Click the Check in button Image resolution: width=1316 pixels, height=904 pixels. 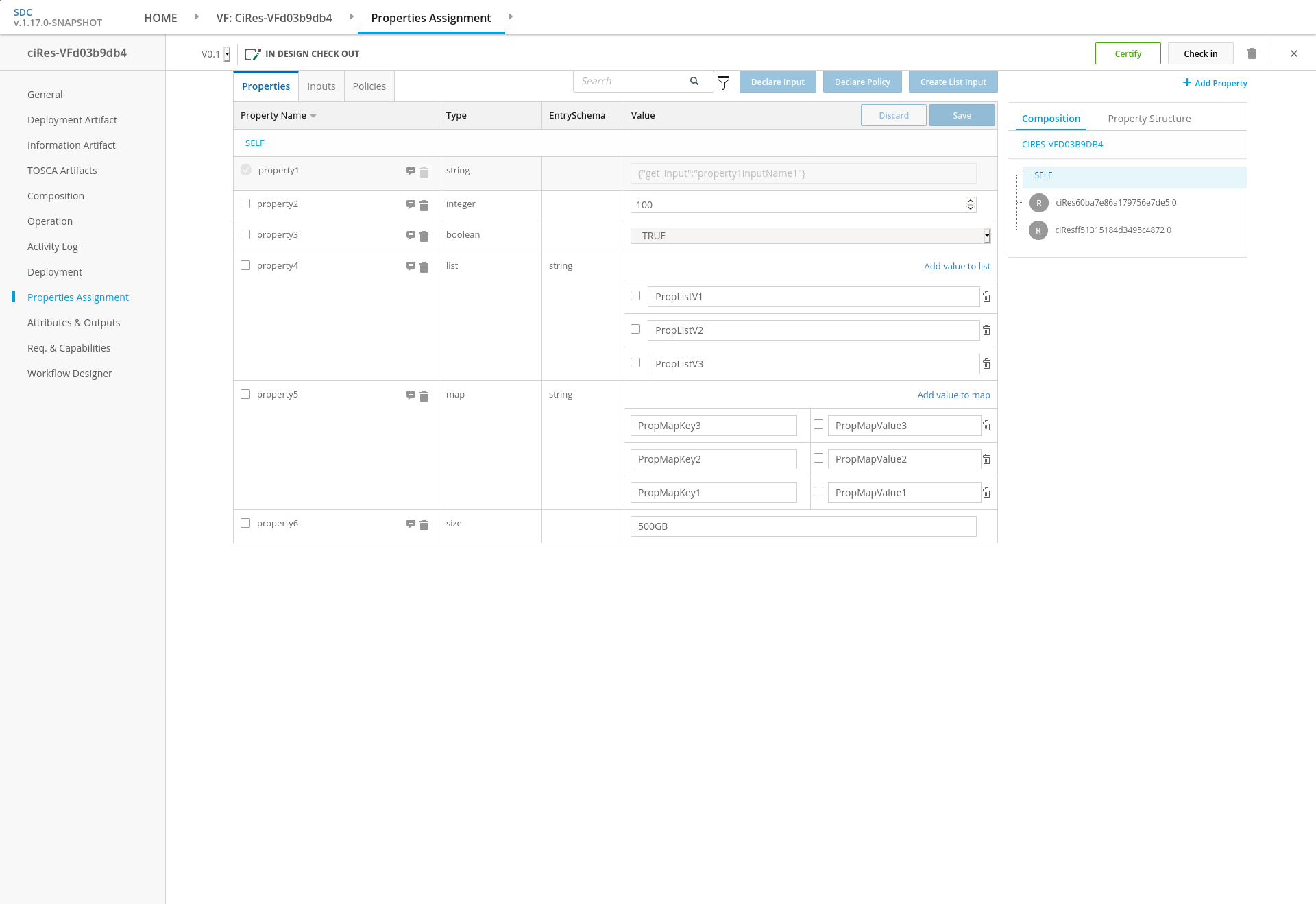[x=1201, y=53]
